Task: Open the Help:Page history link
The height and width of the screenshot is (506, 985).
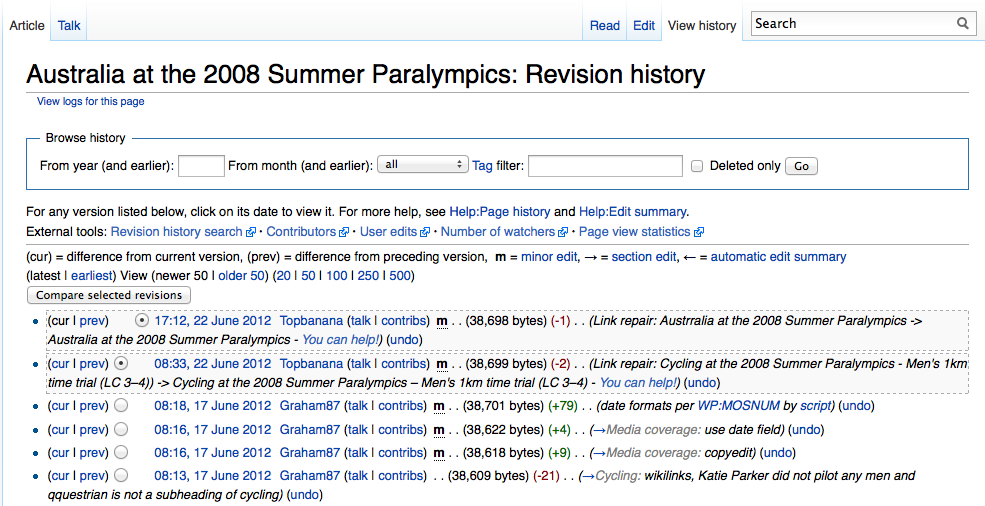Action: tap(499, 212)
